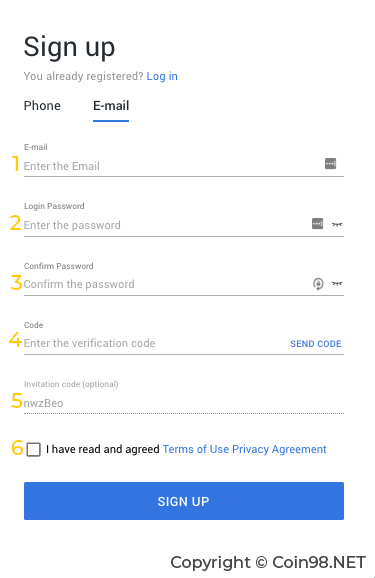Click the password manager icon in Email field
The image size is (375, 578).
click(330, 164)
